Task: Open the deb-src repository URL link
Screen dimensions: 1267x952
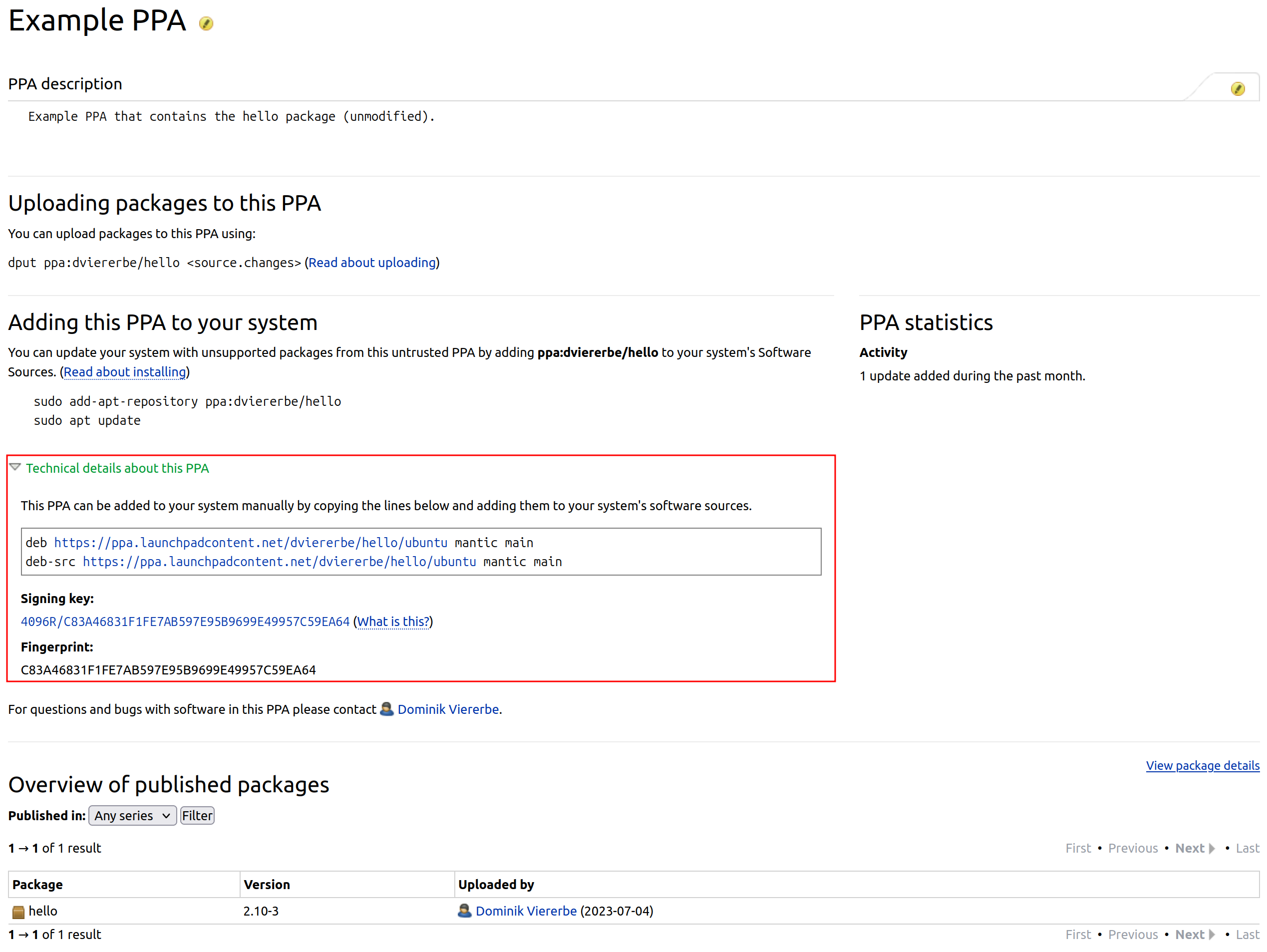Action: (280, 561)
